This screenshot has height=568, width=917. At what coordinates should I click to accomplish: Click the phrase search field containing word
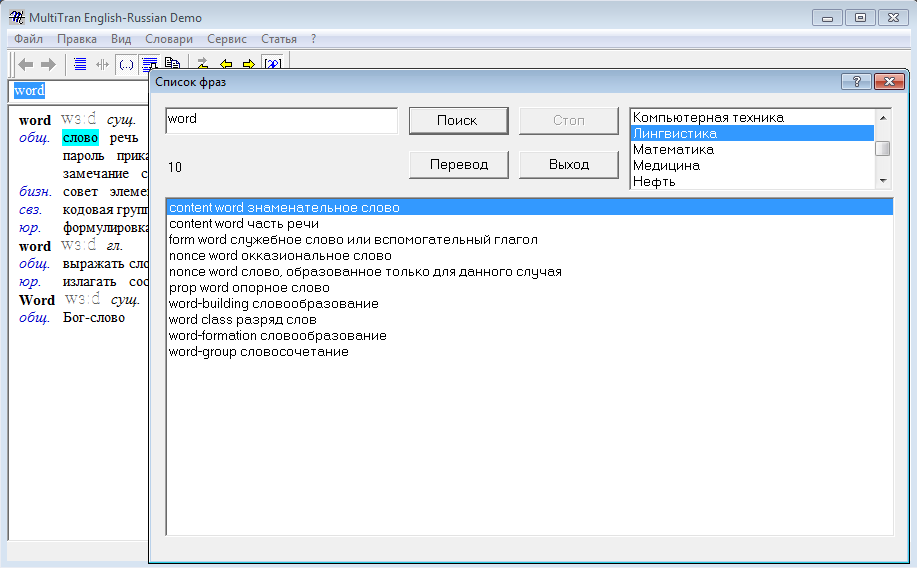[281, 121]
